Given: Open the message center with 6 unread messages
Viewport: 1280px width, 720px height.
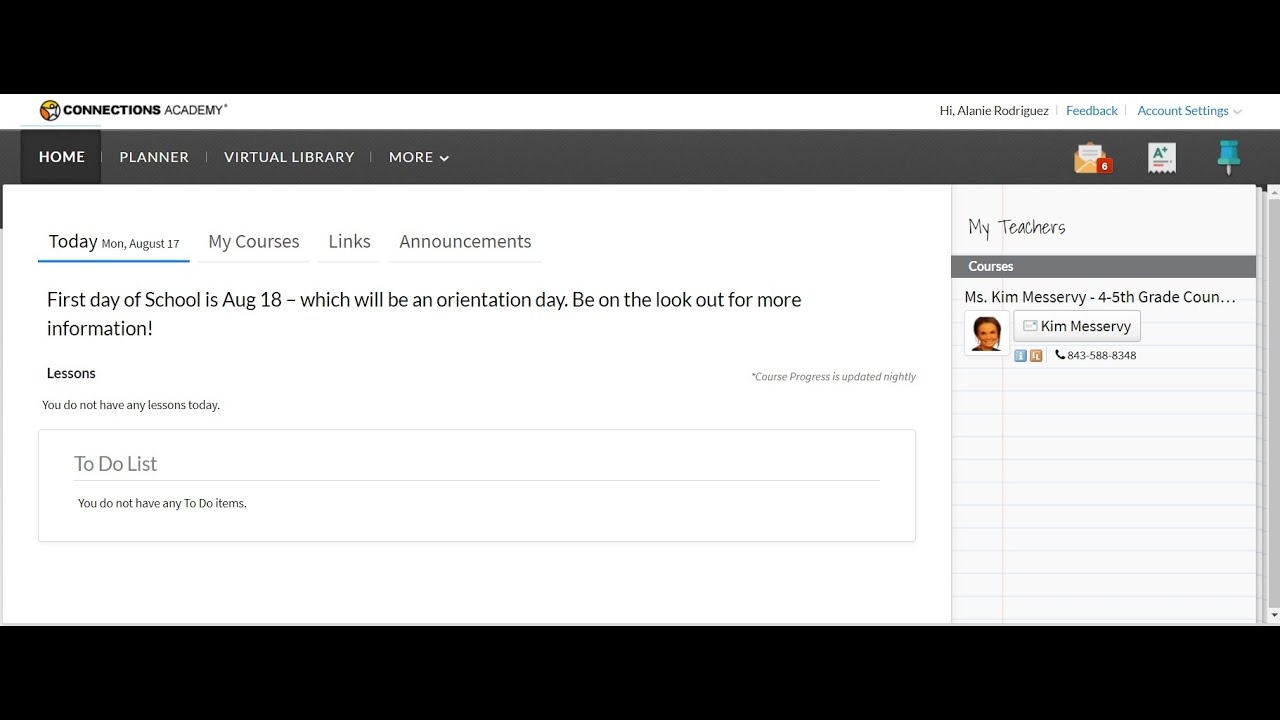Looking at the screenshot, I should (1091, 157).
